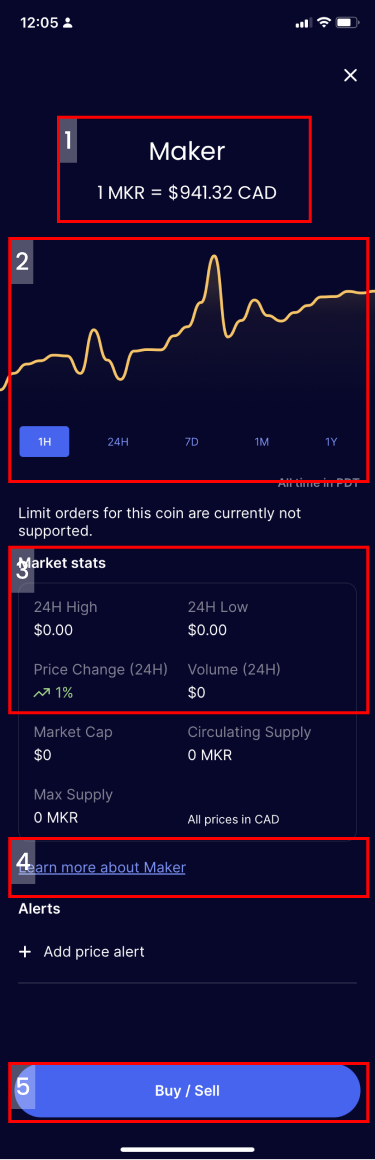375x1160 pixels.
Task: Tap the Wi-Fi status icon
Action: (x=323, y=23)
